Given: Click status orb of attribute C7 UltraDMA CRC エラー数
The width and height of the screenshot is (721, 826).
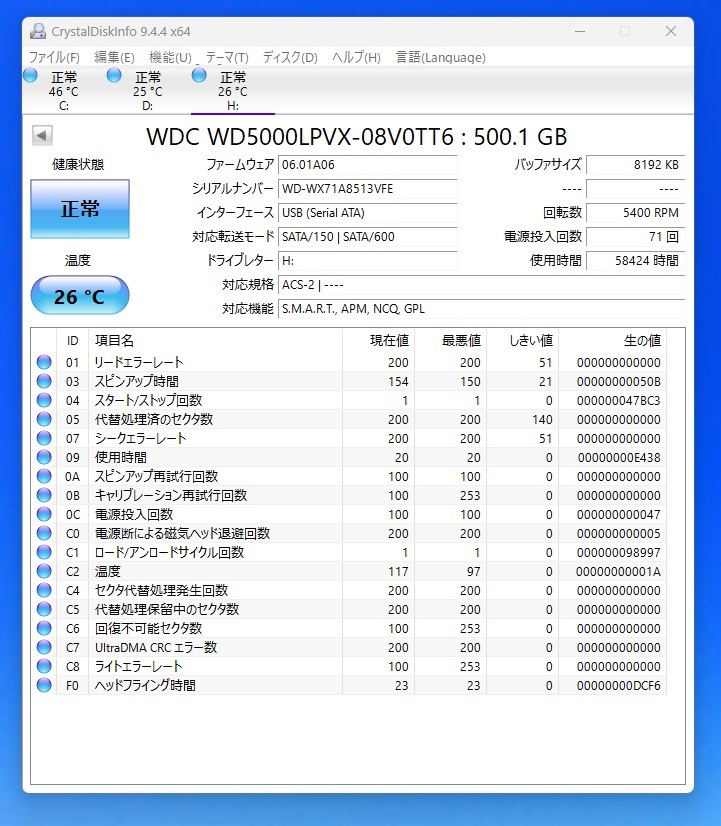Looking at the screenshot, I should pos(44,647).
